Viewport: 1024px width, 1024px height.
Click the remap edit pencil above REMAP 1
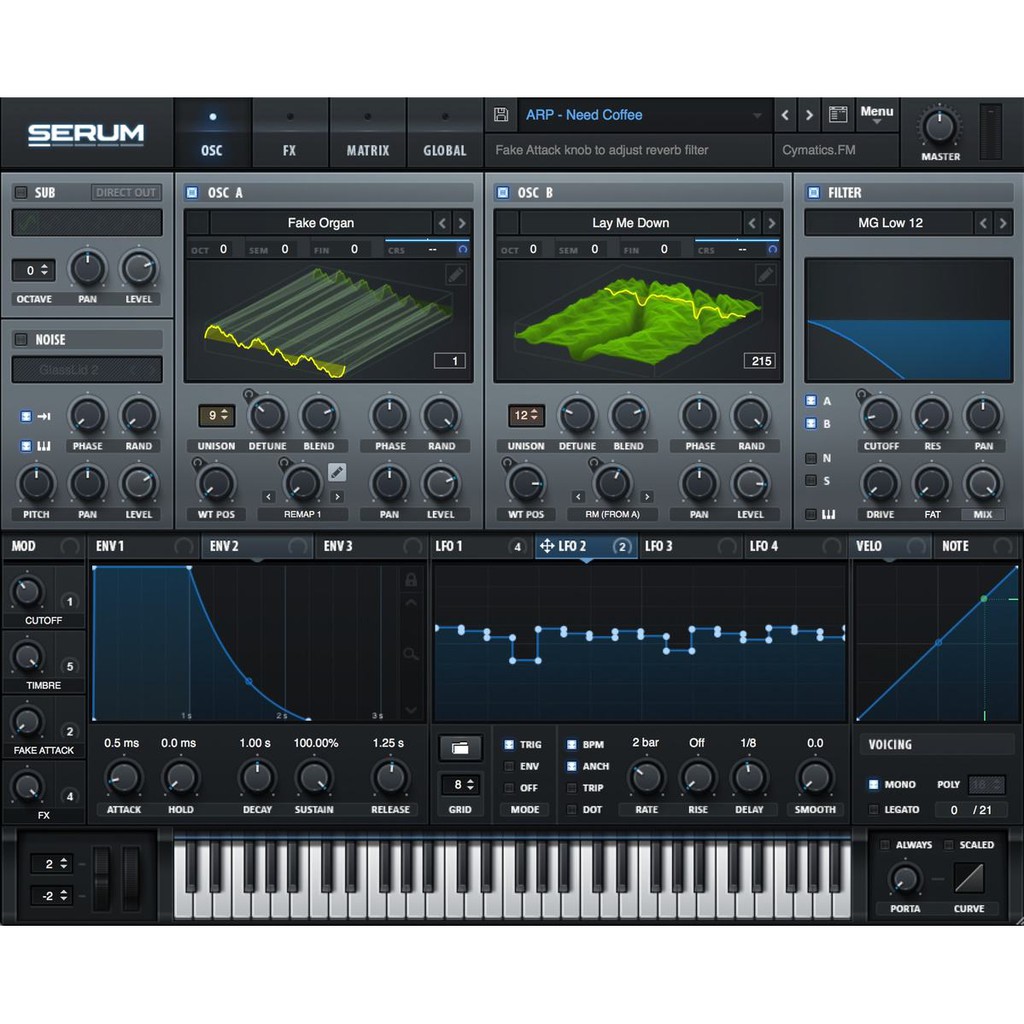coord(337,471)
